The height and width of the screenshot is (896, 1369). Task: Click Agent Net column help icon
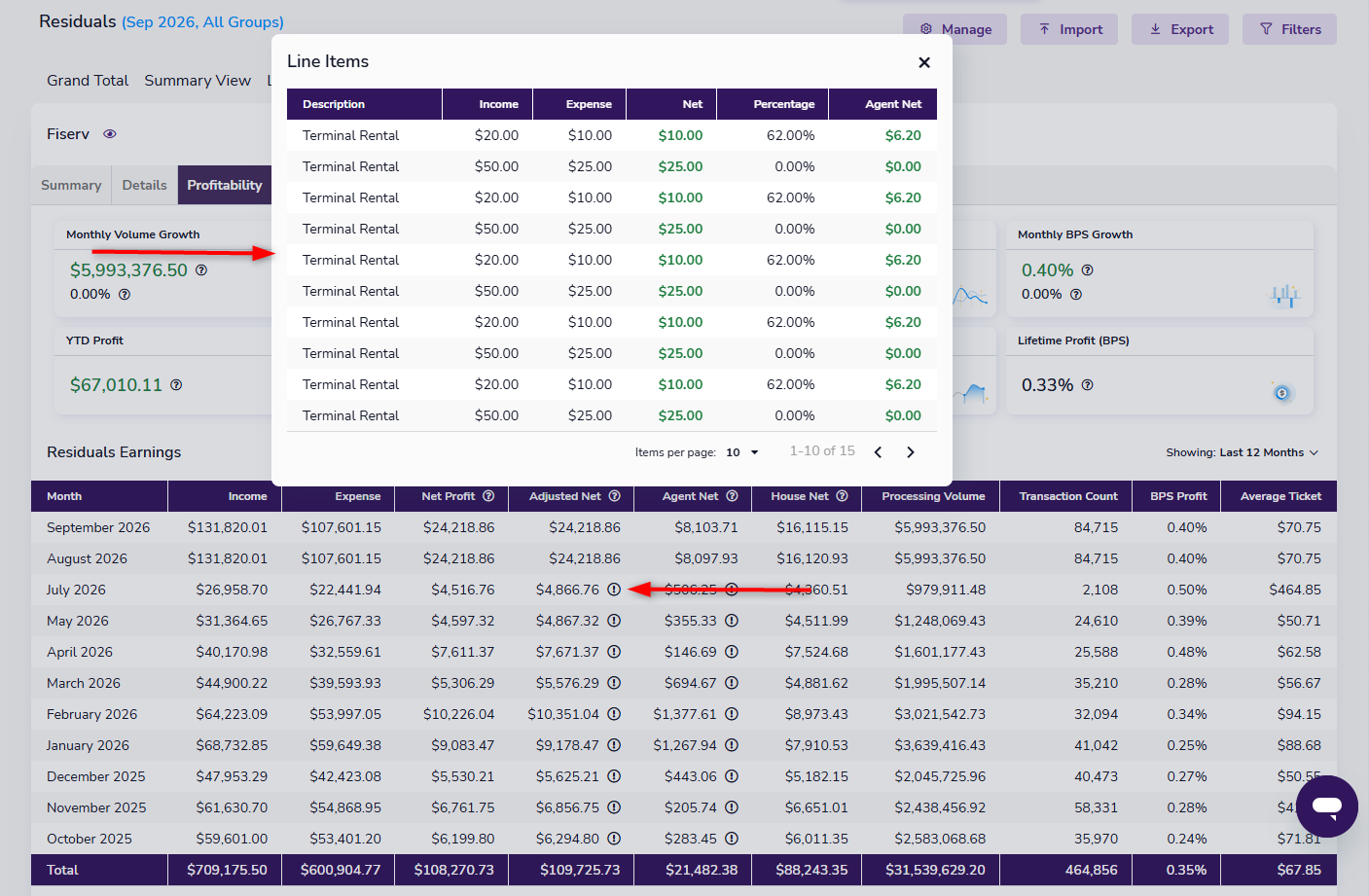pyautogui.click(x=732, y=496)
